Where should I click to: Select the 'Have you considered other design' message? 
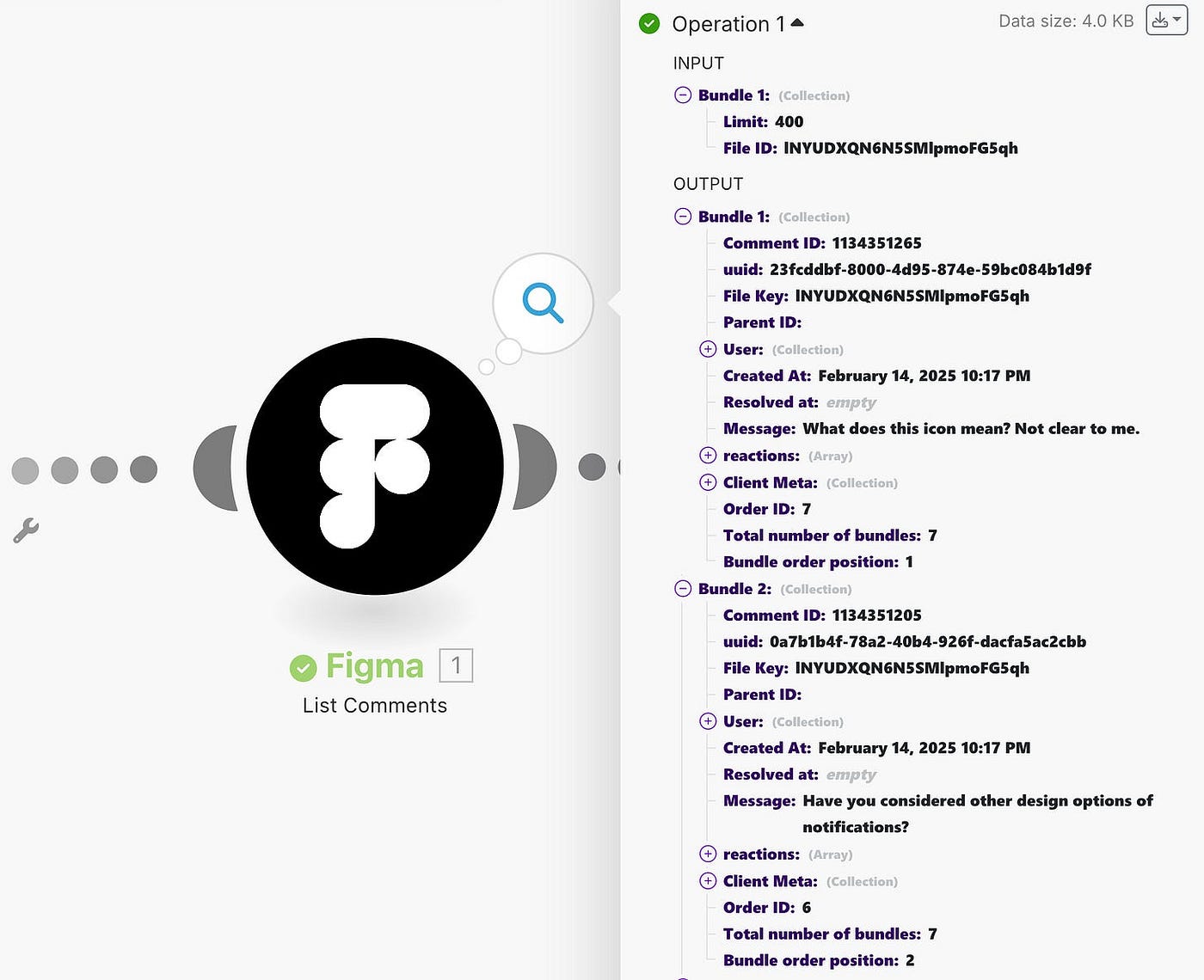pyautogui.click(x=978, y=814)
